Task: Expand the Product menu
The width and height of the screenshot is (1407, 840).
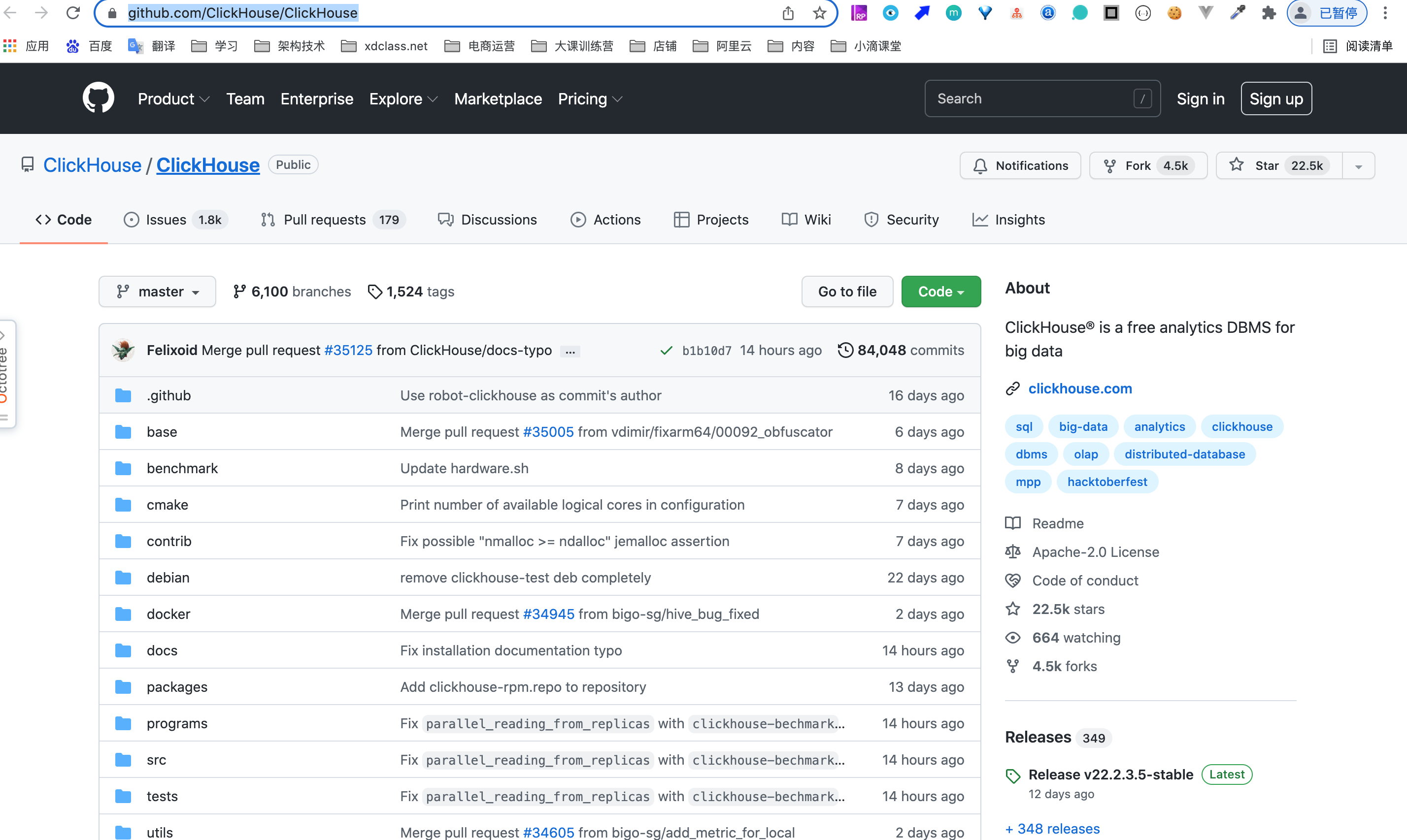Action: [173, 99]
